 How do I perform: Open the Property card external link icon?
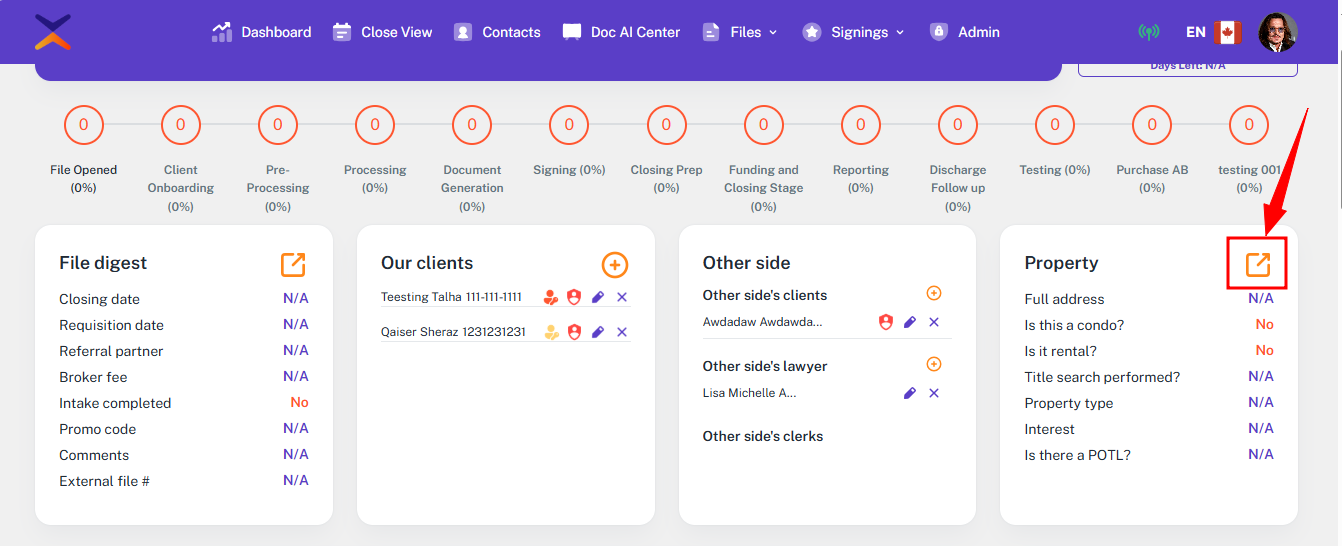pyautogui.click(x=1257, y=264)
